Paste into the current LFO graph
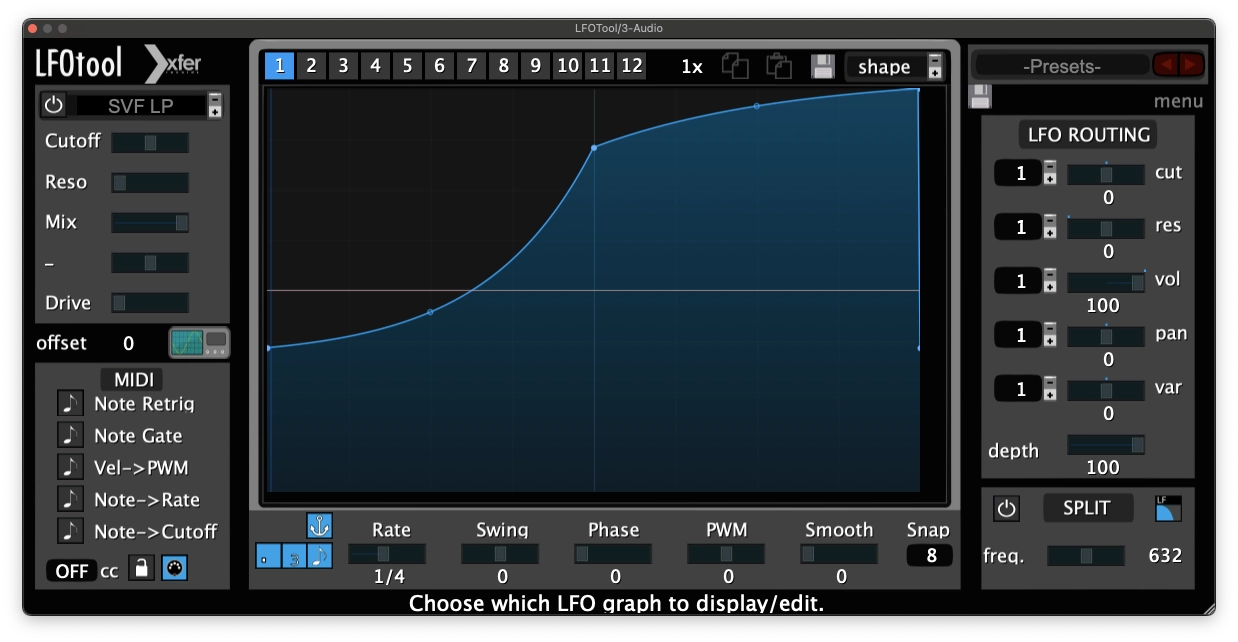Viewport: 1238px width, 642px height. point(779,66)
